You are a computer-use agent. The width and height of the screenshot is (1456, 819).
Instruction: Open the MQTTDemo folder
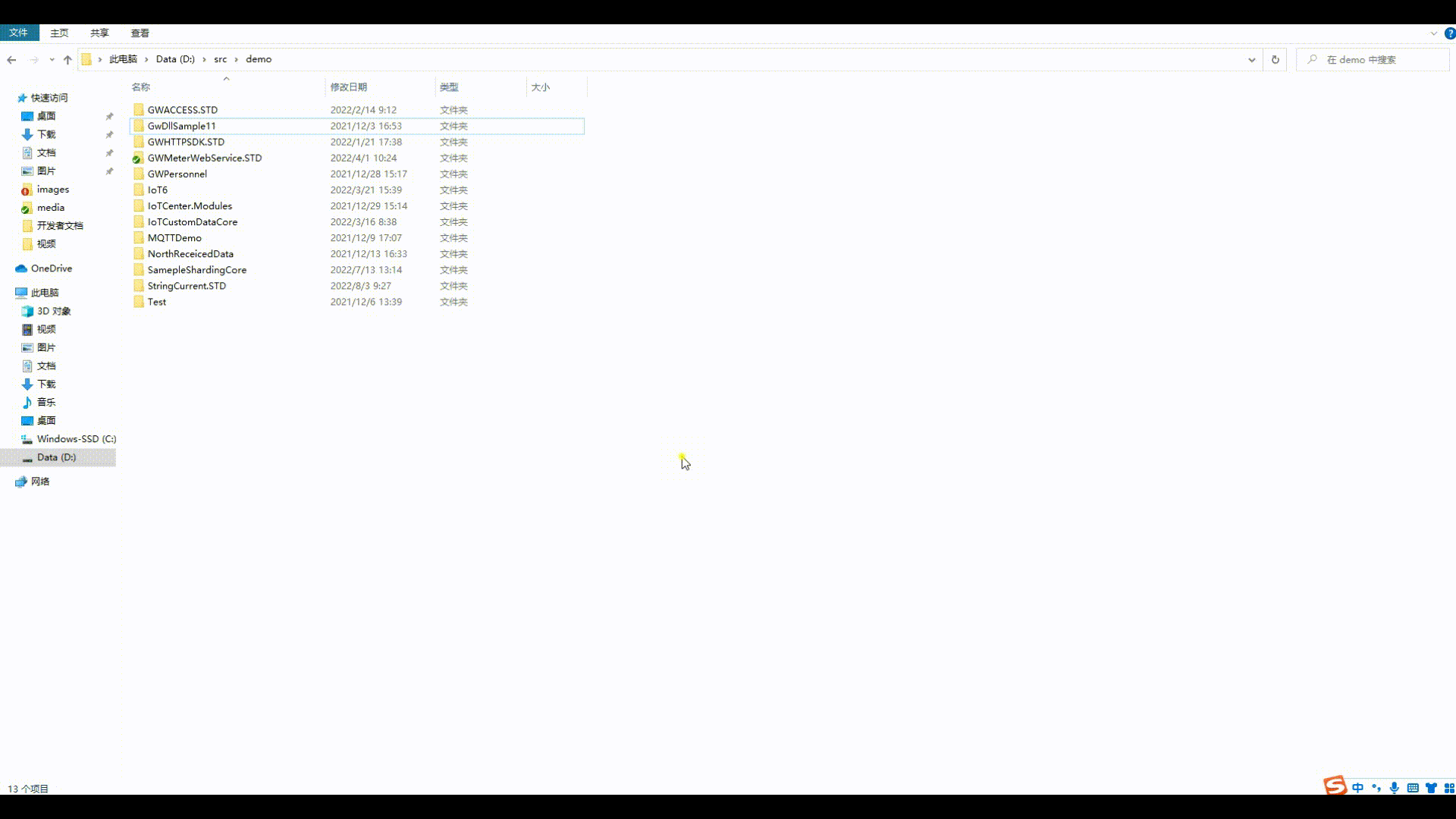coord(174,237)
